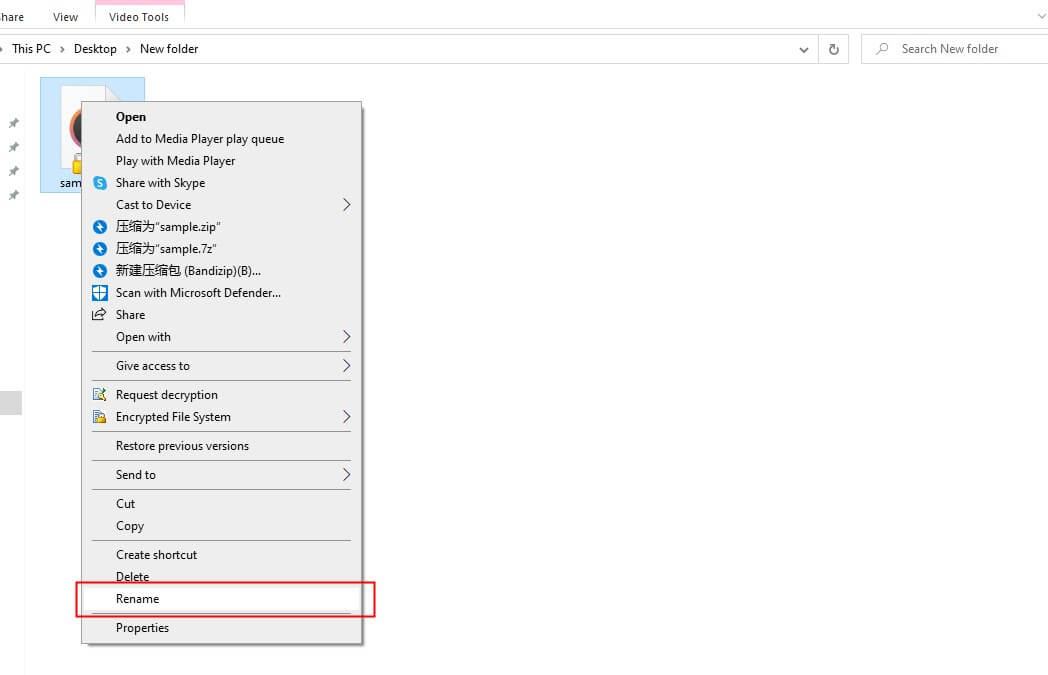Share the video with Skype
The width and height of the screenshot is (1048, 675).
point(160,183)
